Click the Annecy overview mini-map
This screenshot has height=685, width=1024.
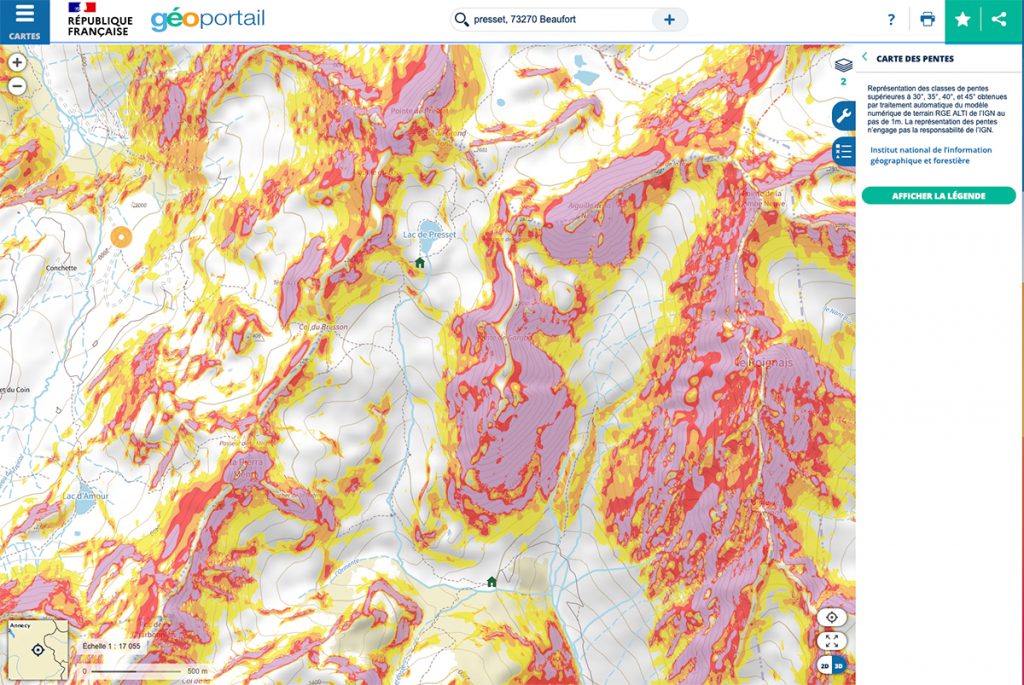click(37, 650)
